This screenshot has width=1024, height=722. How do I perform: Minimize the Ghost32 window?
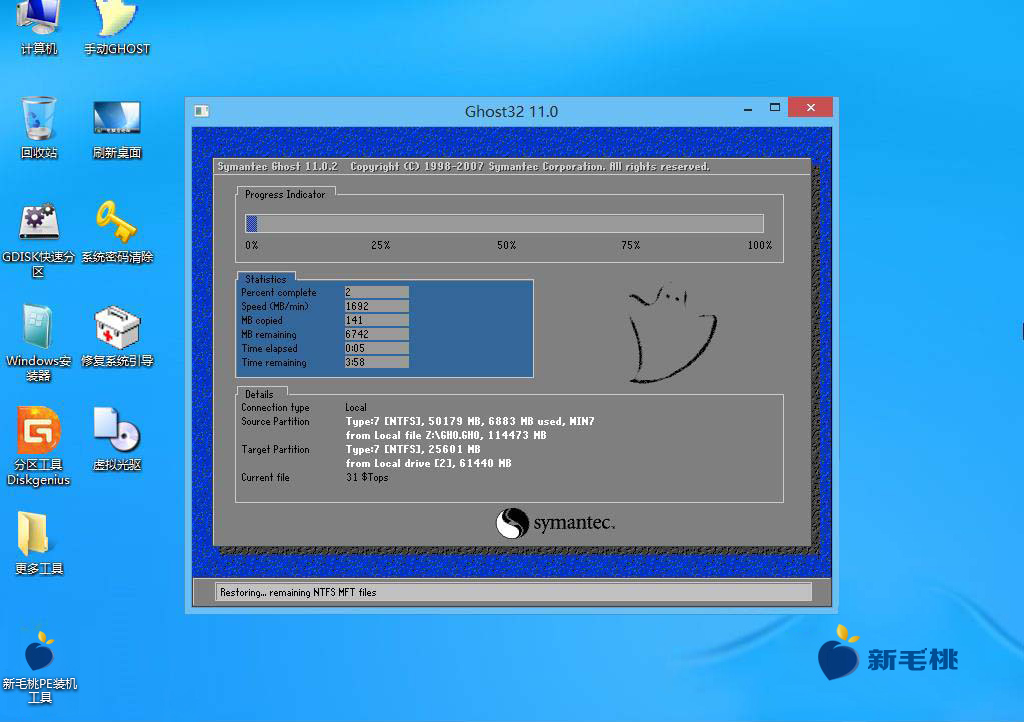click(x=748, y=108)
